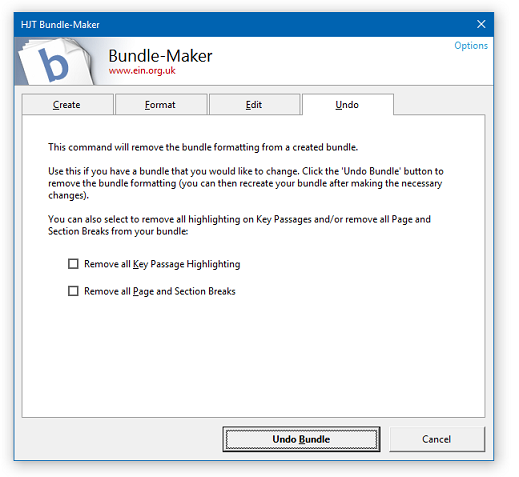Visit the www.ein.org.uk link

(142, 71)
